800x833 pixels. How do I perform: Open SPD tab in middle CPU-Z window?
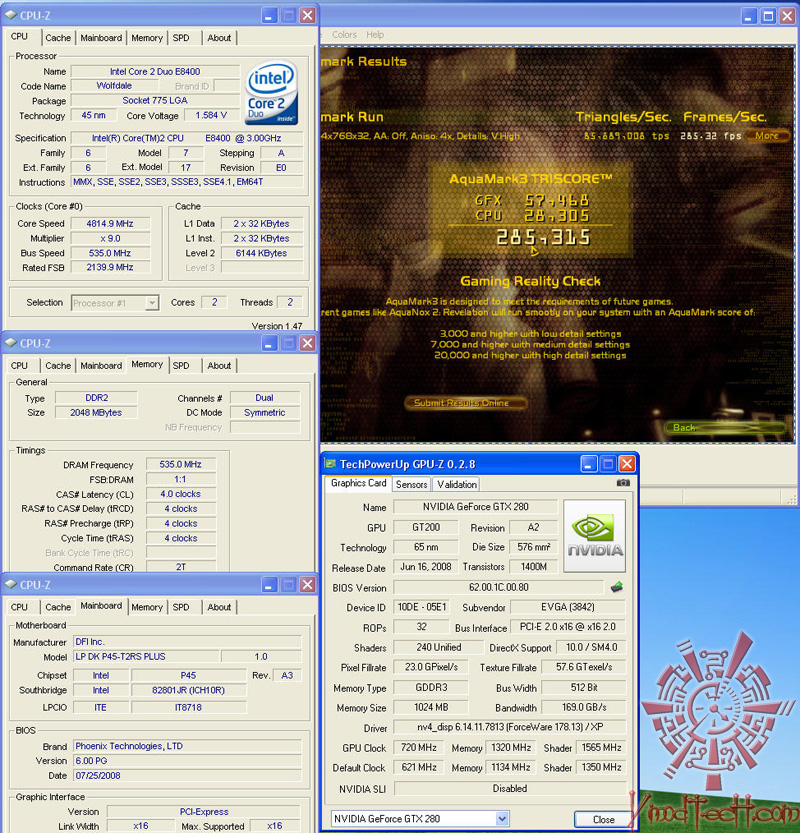181,366
